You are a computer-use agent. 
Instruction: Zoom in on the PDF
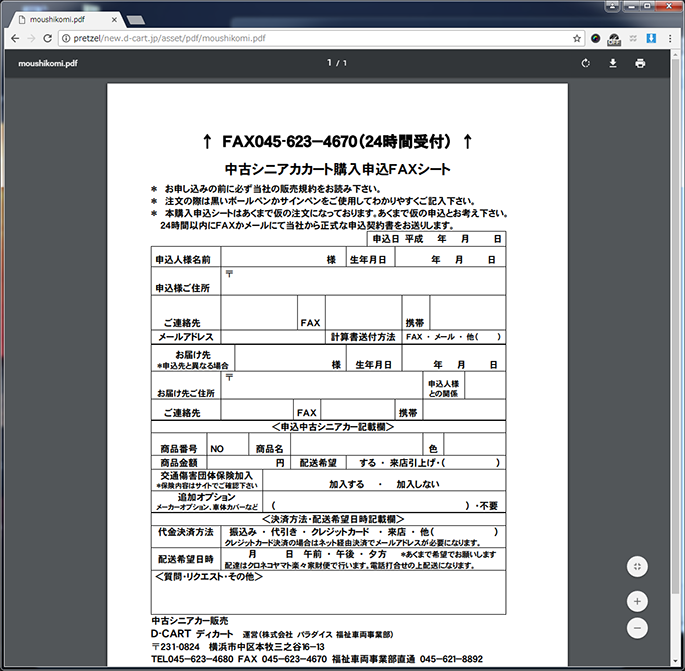[x=637, y=602]
